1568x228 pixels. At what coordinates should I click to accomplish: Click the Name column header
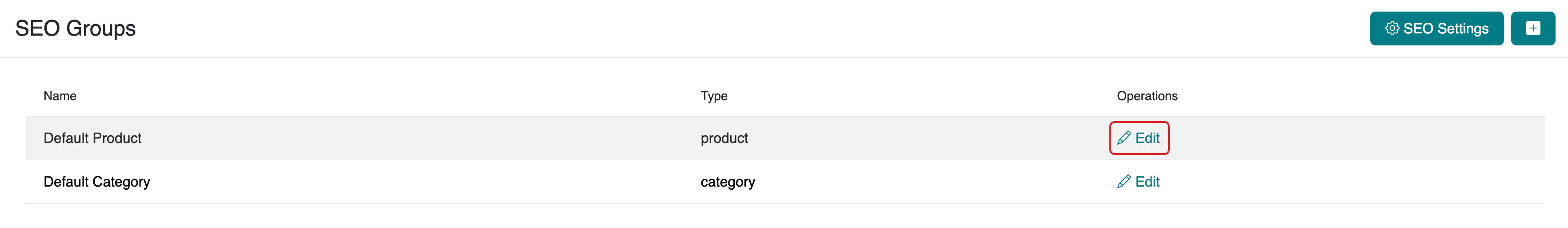click(x=60, y=96)
